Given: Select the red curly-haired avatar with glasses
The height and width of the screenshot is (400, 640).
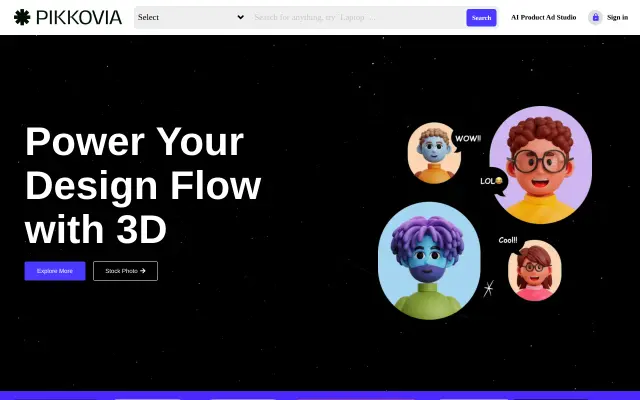Looking at the screenshot, I should 540,165.
